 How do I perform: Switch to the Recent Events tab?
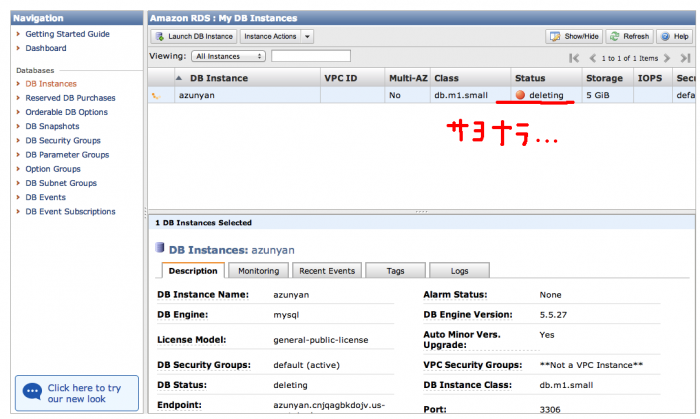pos(327,271)
